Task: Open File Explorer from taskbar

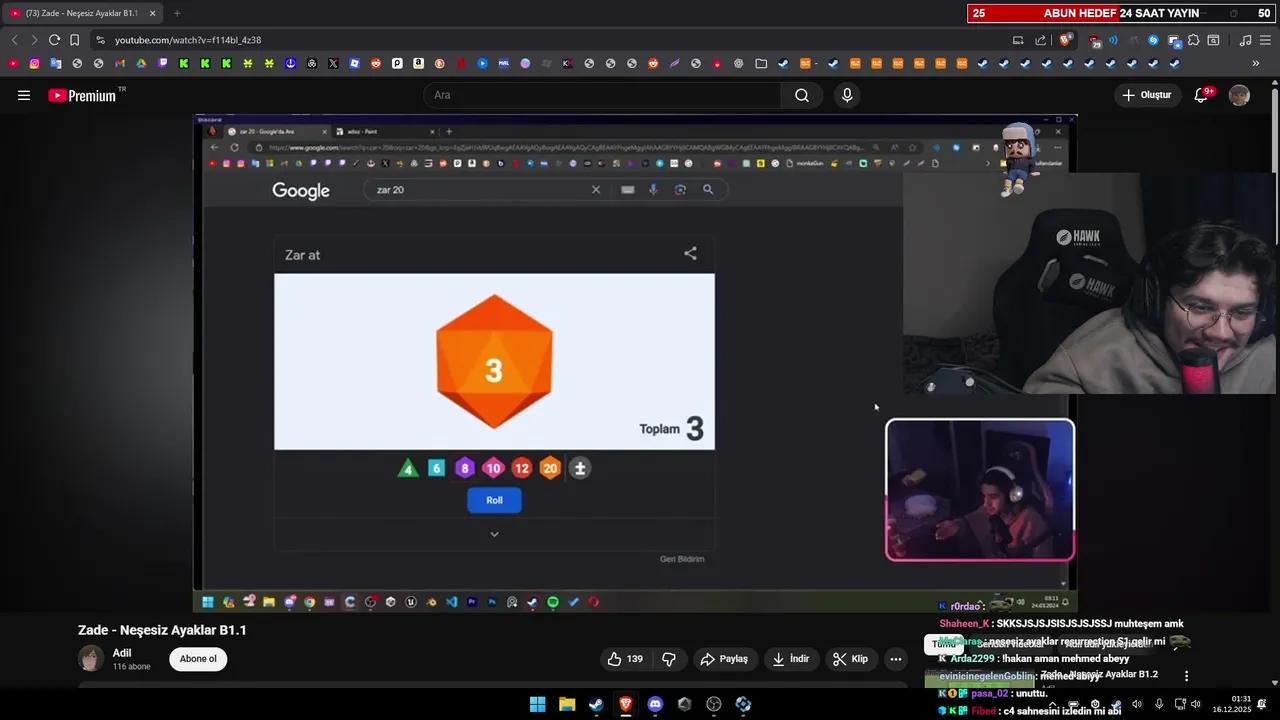Action: pyautogui.click(x=567, y=704)
